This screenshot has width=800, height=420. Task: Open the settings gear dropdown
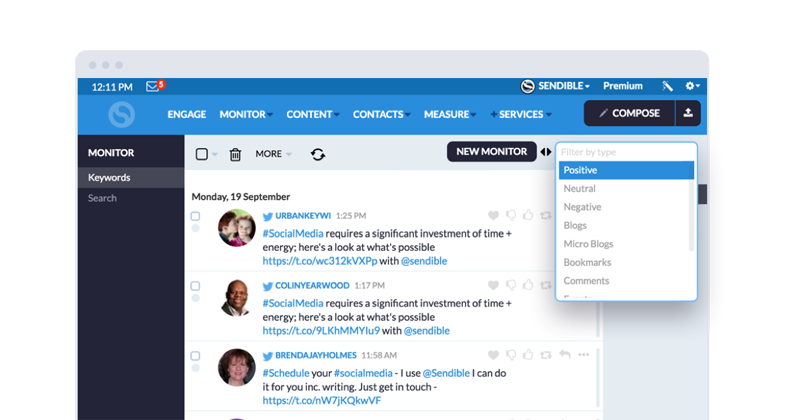pyautogui.click(x=691, y=87)
